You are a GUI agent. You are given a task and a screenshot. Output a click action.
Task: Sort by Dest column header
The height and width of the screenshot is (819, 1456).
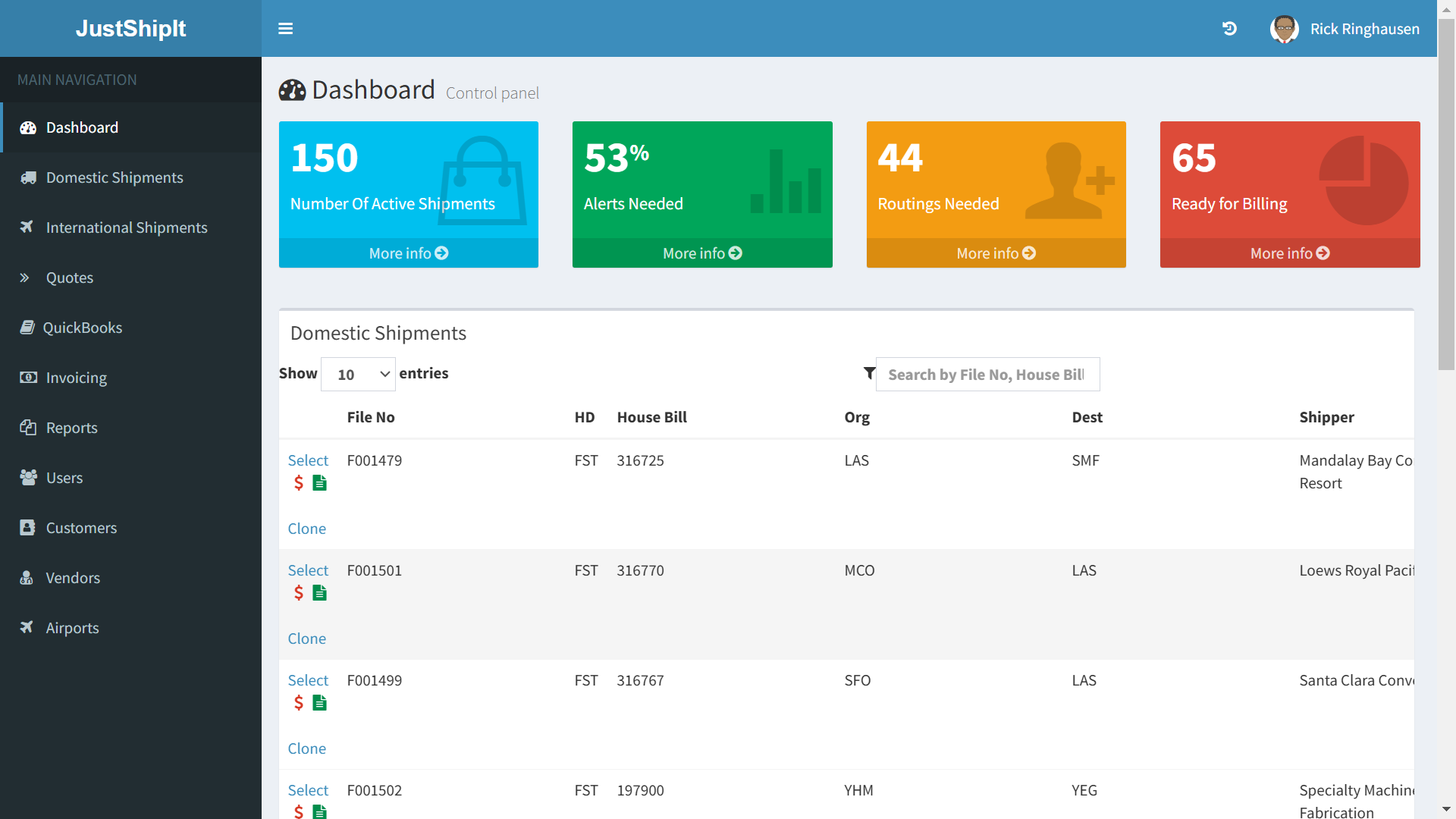(1087, 417)
